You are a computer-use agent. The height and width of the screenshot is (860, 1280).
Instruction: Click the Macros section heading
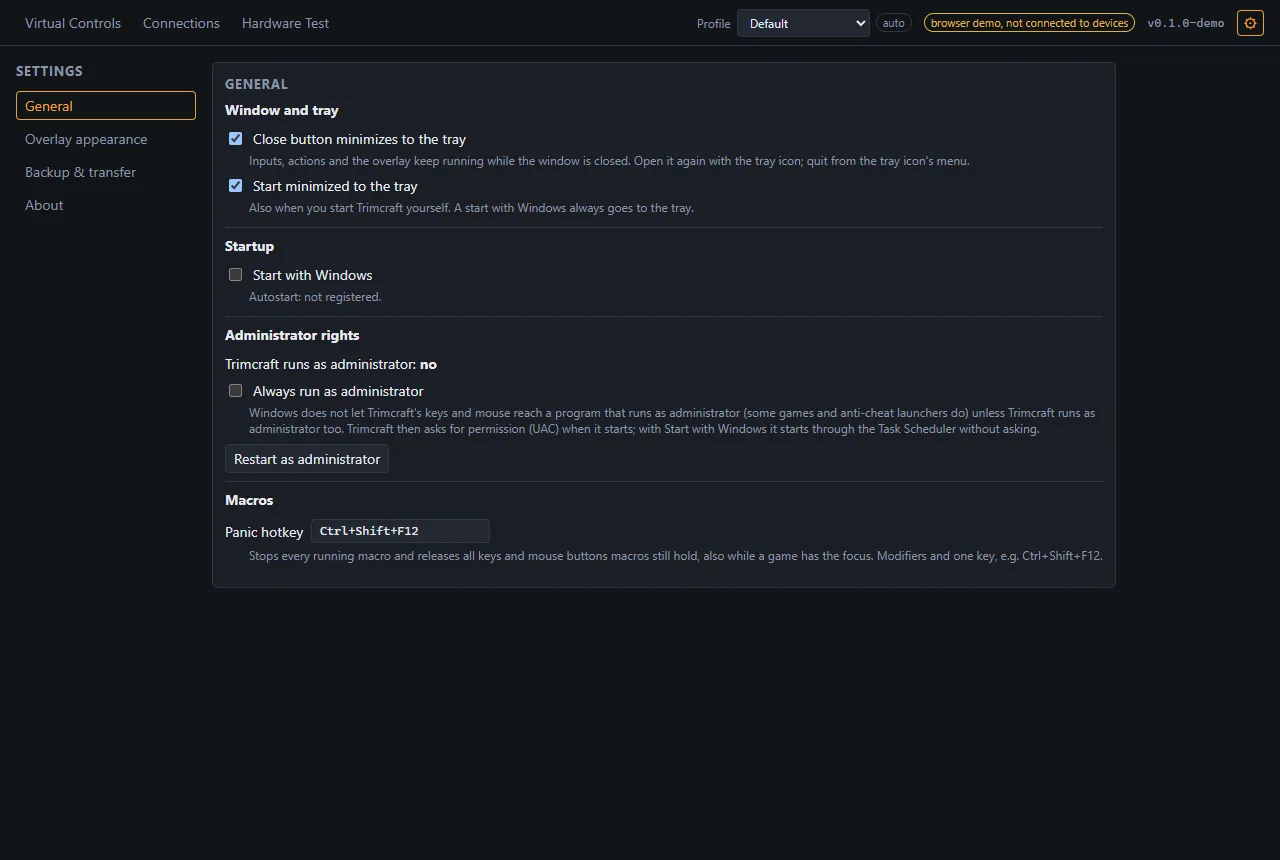(249, 500)
